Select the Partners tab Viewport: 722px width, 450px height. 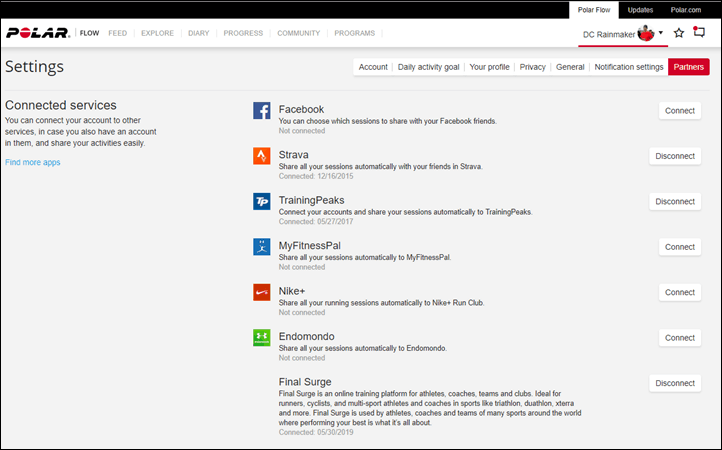click(x=688, y=67)
